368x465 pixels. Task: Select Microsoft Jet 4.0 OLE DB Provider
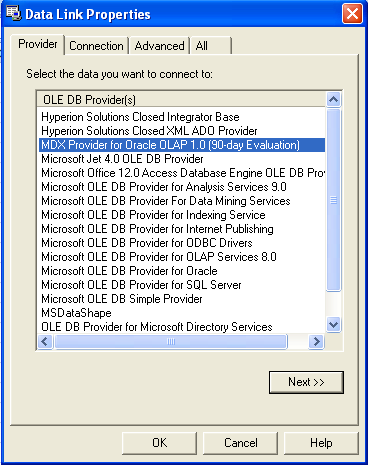click(x=122, y=159)
